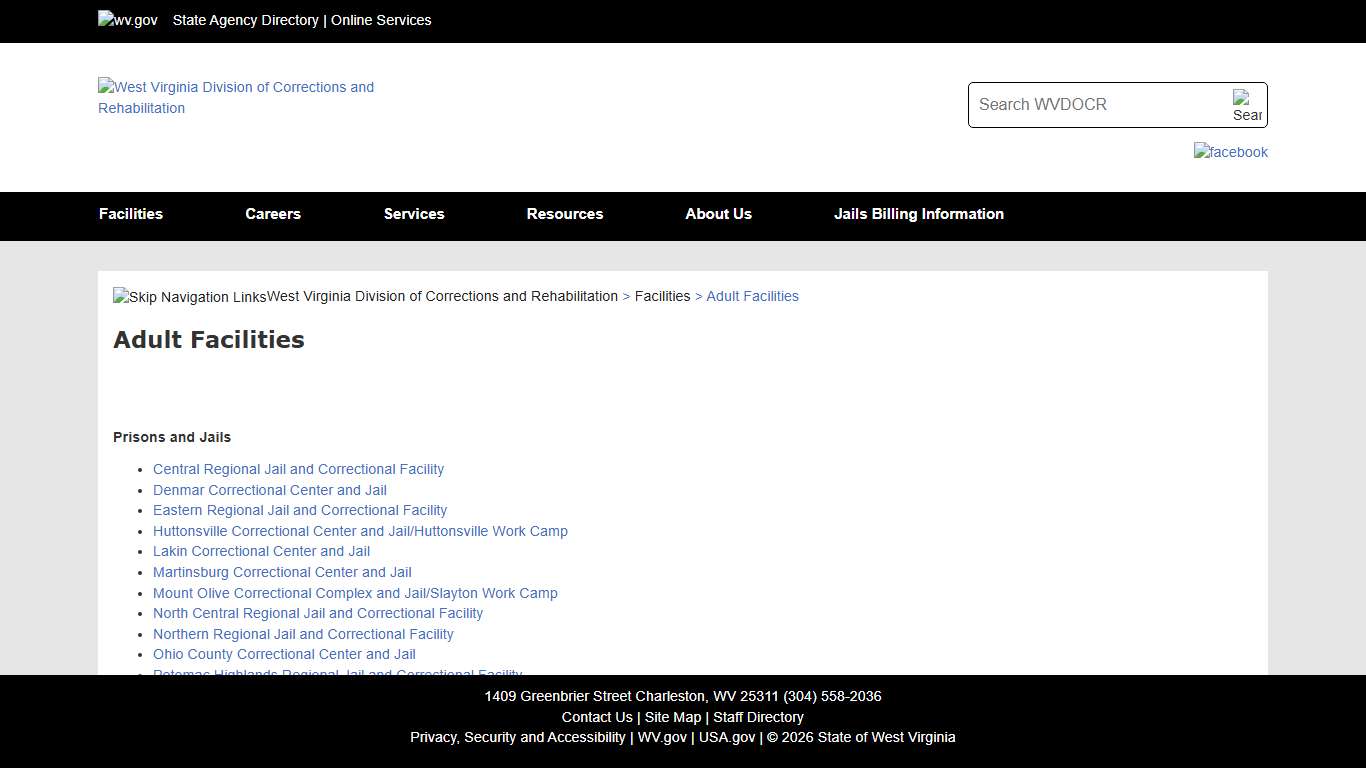Click the West Virginia Division of Corrections logo
This screenshot has width=1366, height=768.
tap(236, 97)
